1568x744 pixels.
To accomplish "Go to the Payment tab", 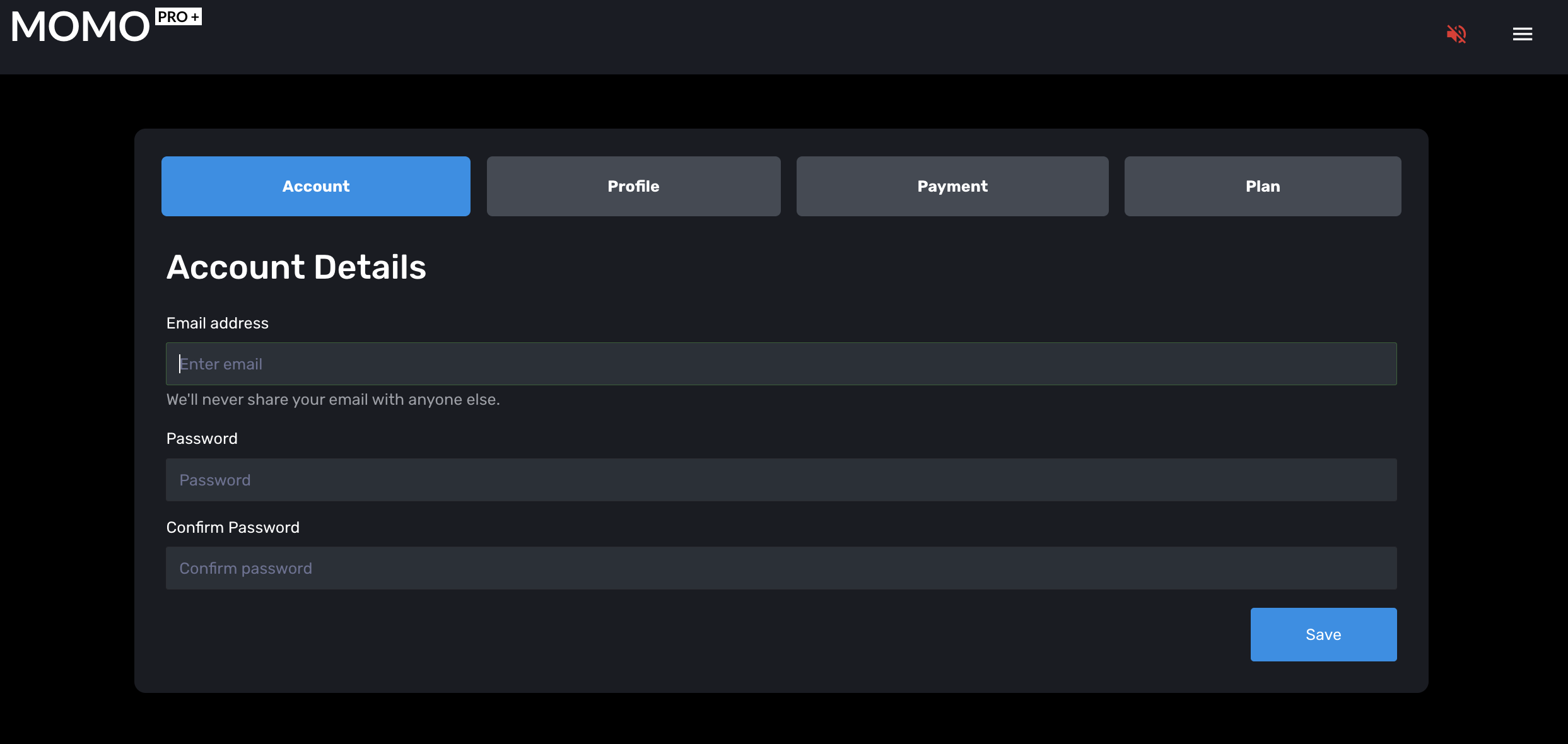I will pyautogui.click(x=952, y=187).
